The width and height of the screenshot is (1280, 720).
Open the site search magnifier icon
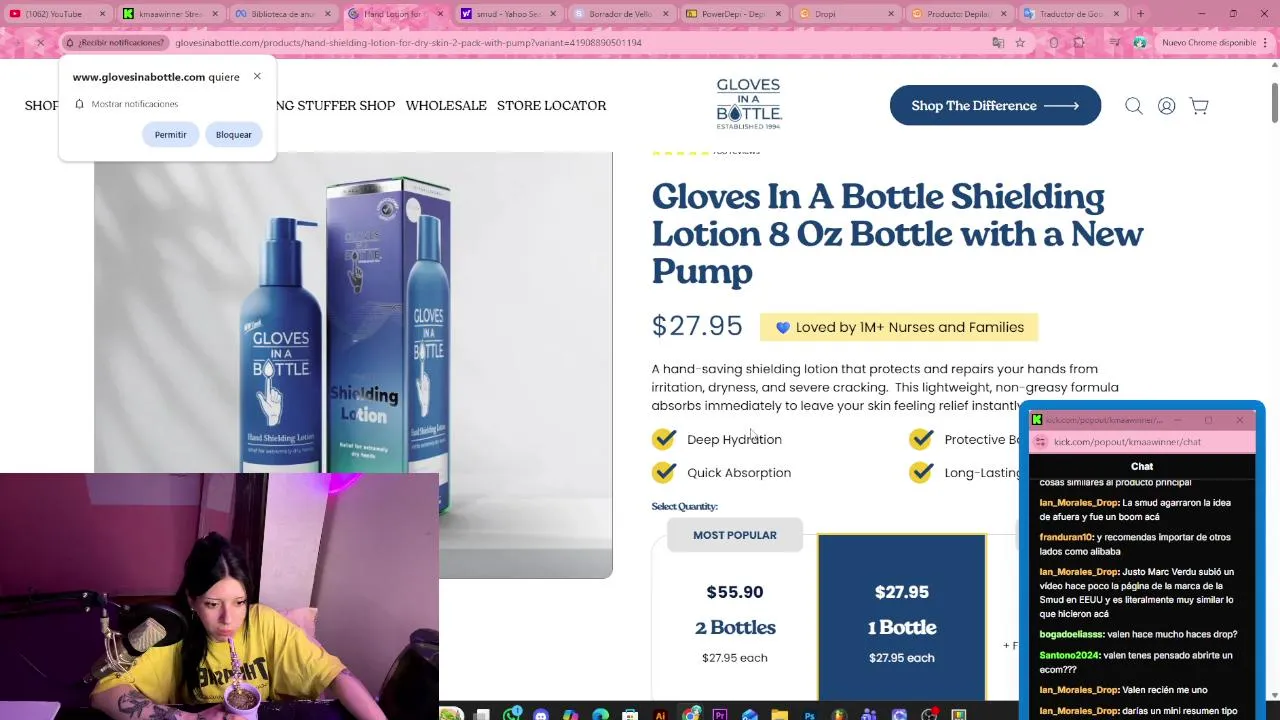pos(1133,106)
